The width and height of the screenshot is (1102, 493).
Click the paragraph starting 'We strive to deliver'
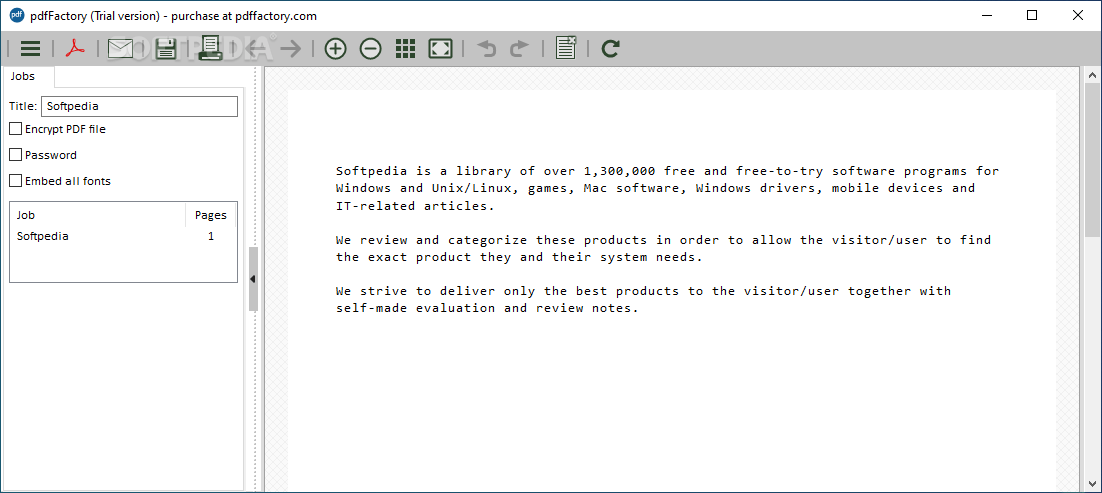[x=644, y=299]
